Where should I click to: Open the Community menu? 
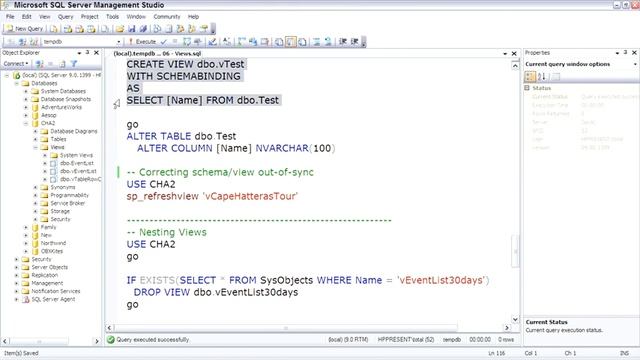167,17
